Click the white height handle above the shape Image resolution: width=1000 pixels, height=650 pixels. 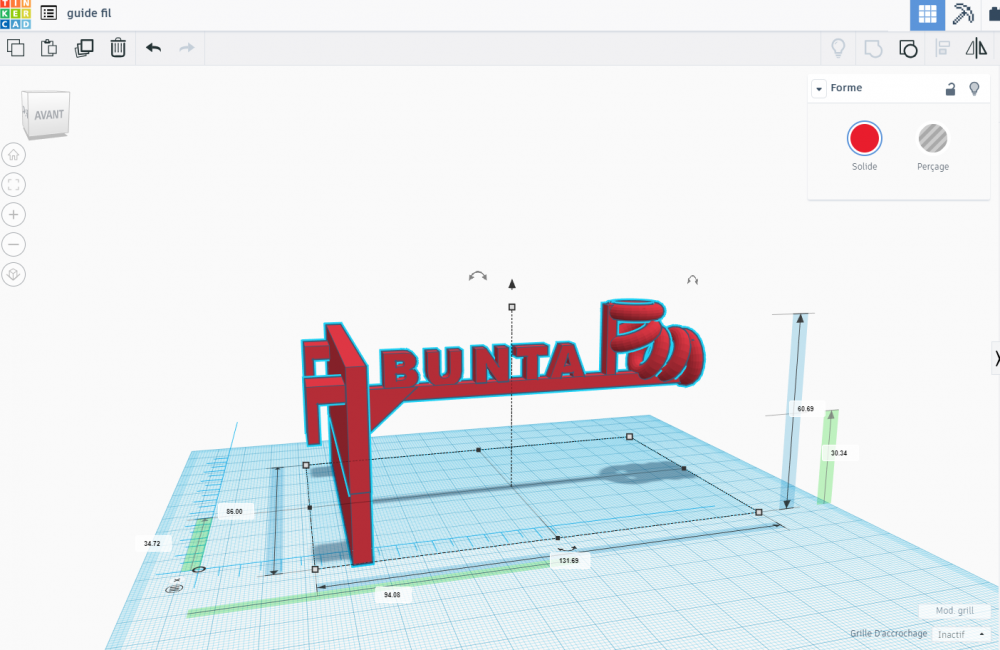pyautogui.click(x=511, y=307)
